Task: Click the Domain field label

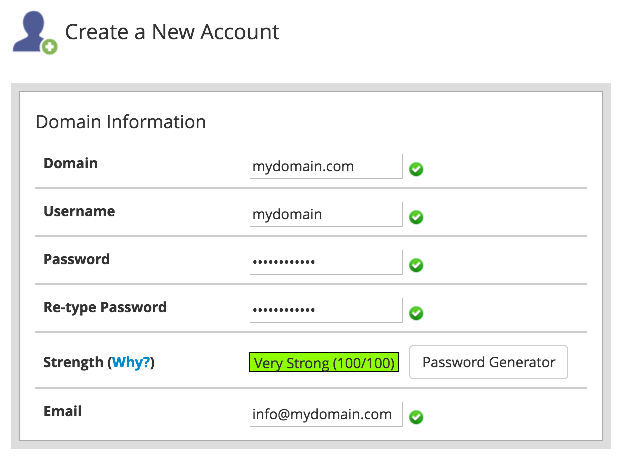Action: [70, 163]
